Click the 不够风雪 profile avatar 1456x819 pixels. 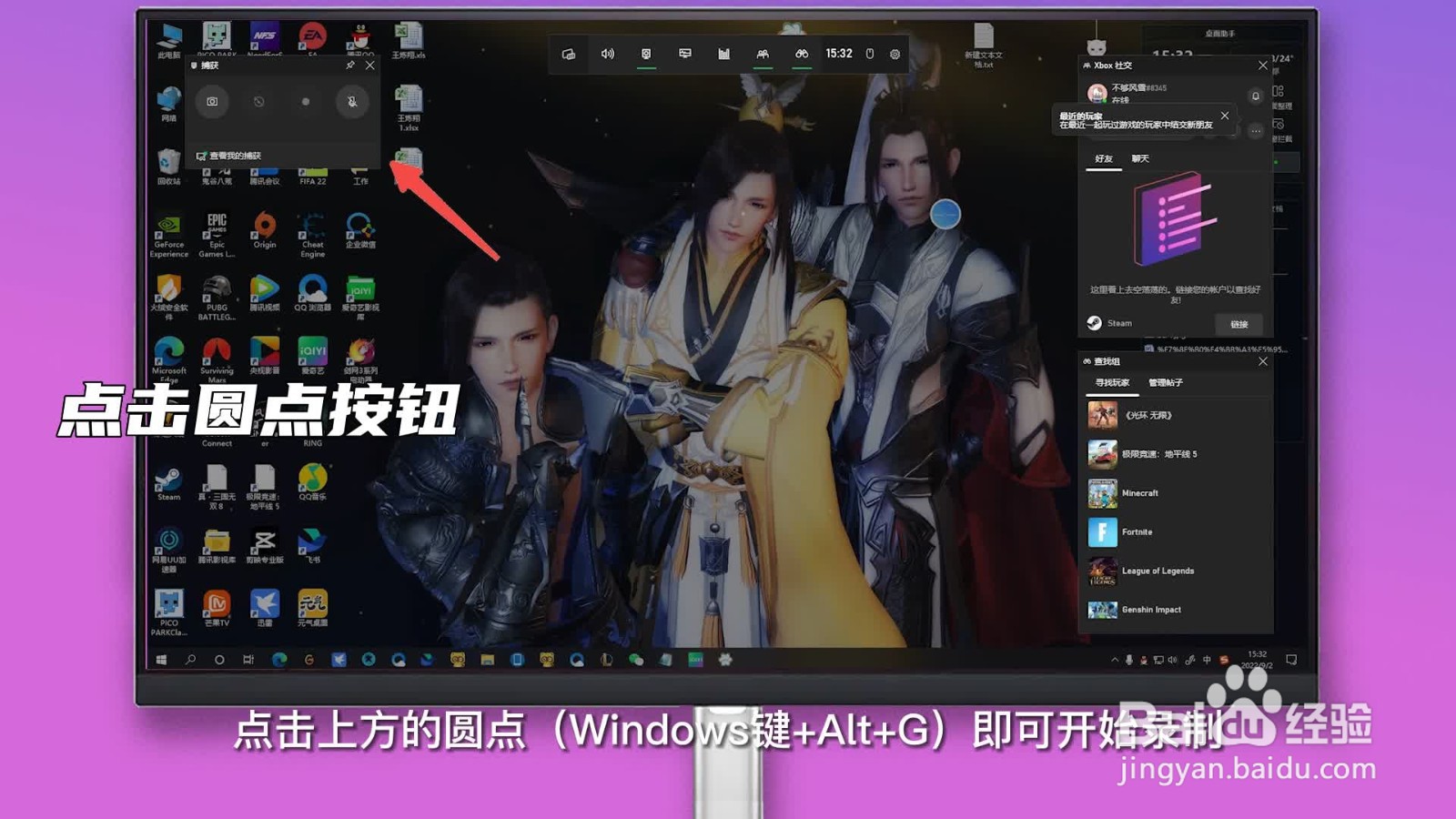click(1097, 93)
